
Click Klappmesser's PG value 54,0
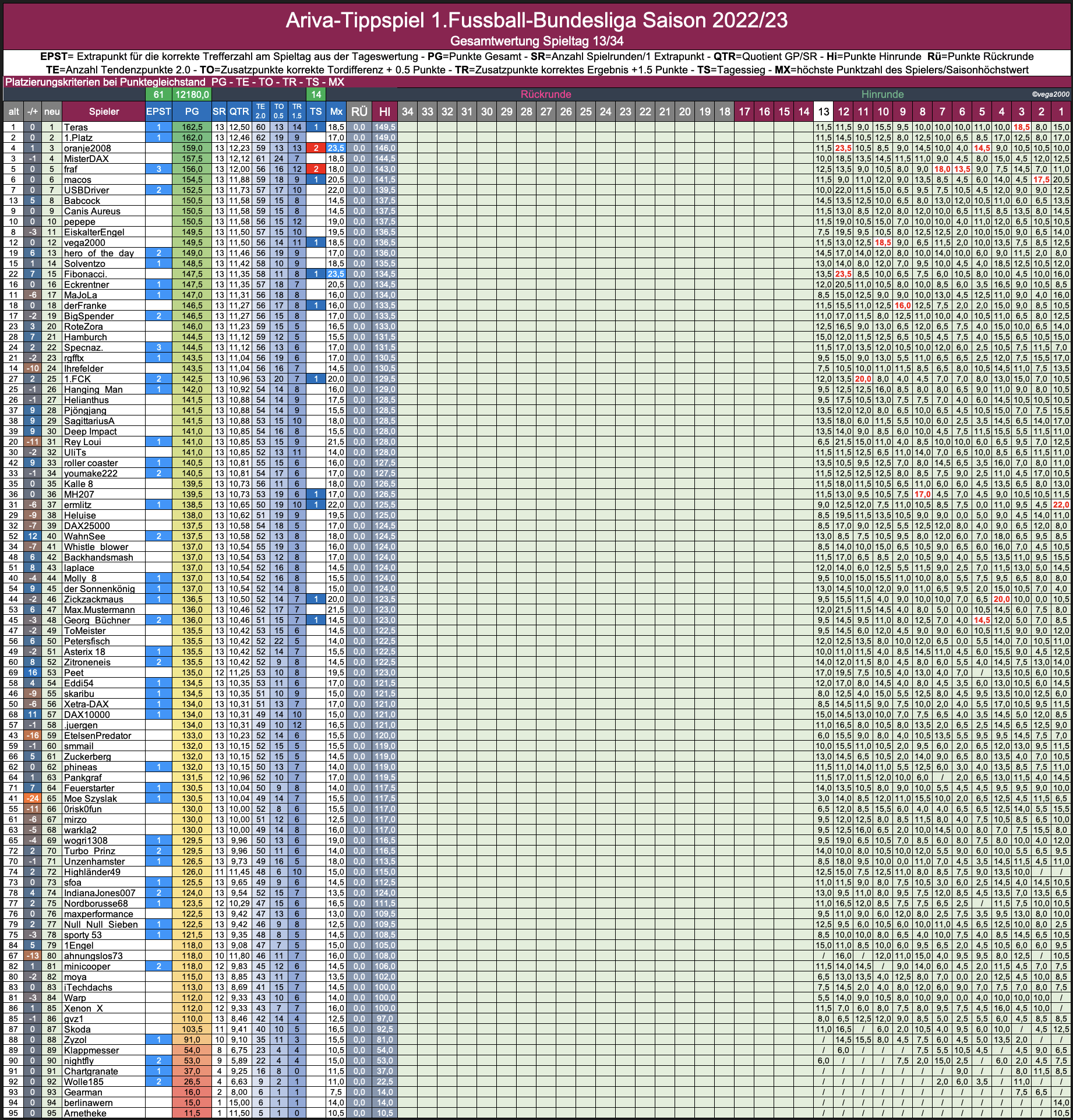192,1050
